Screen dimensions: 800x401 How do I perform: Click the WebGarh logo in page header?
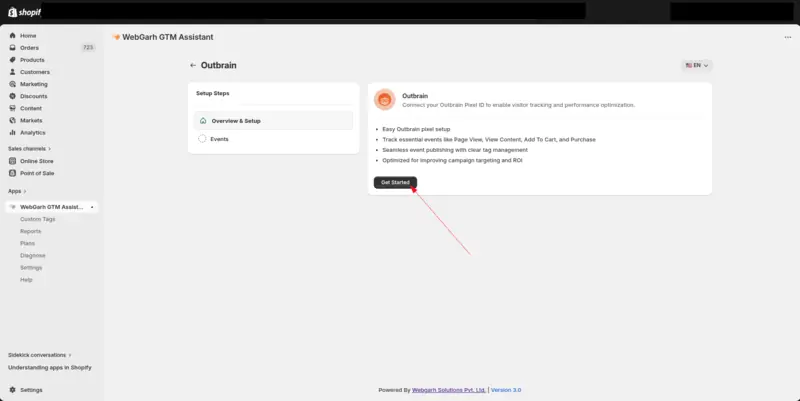[x=116, y=37]
